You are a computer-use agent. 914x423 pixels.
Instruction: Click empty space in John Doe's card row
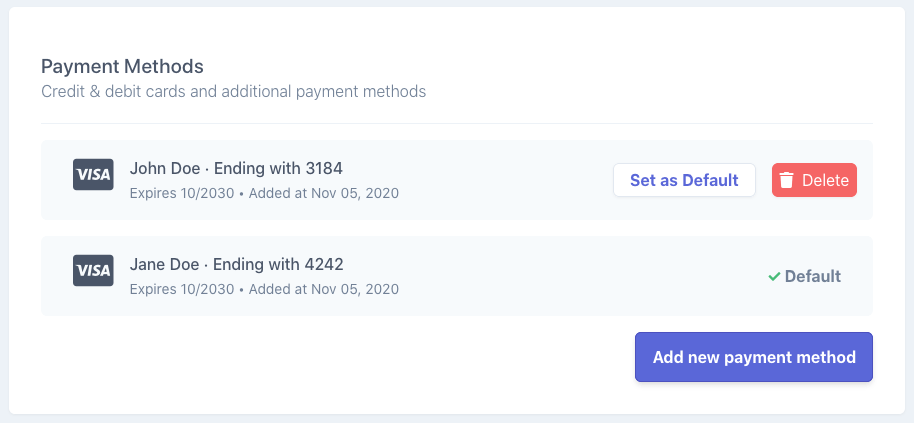[x=500, y=180]
